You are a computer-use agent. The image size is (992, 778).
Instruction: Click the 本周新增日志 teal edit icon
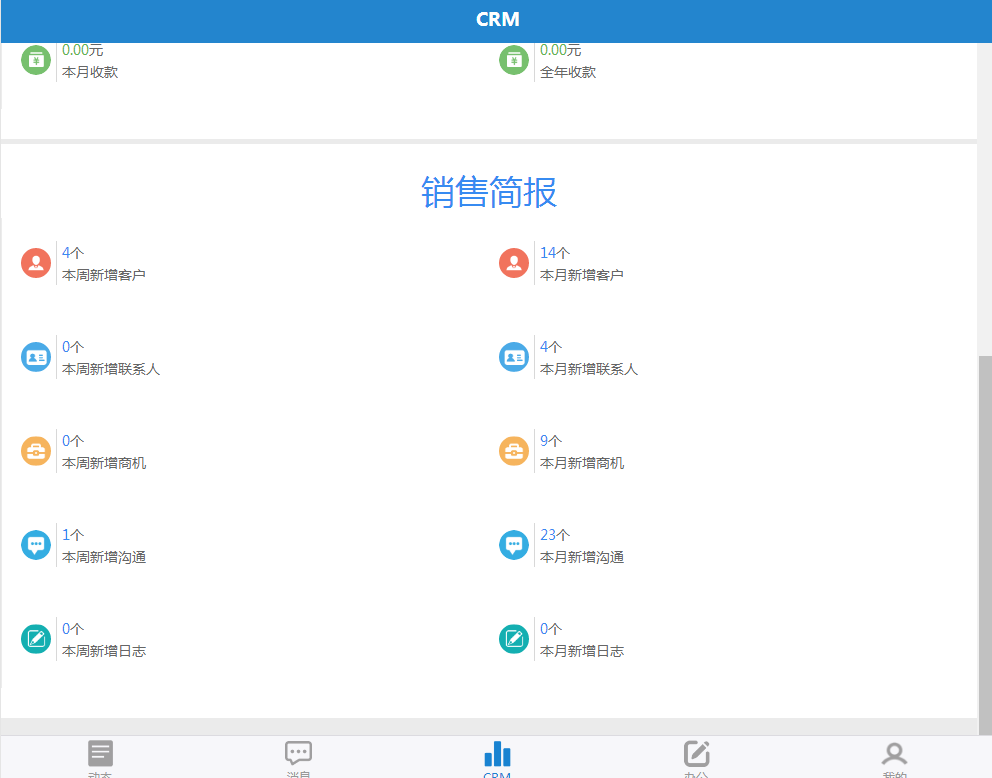click(x=36, y=639)
